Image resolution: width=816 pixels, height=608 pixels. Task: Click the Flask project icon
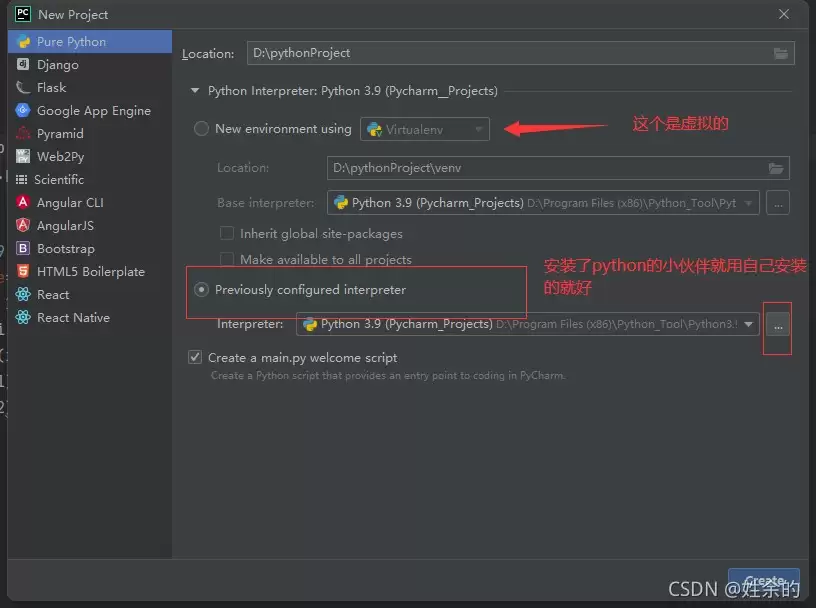(23, 87)
